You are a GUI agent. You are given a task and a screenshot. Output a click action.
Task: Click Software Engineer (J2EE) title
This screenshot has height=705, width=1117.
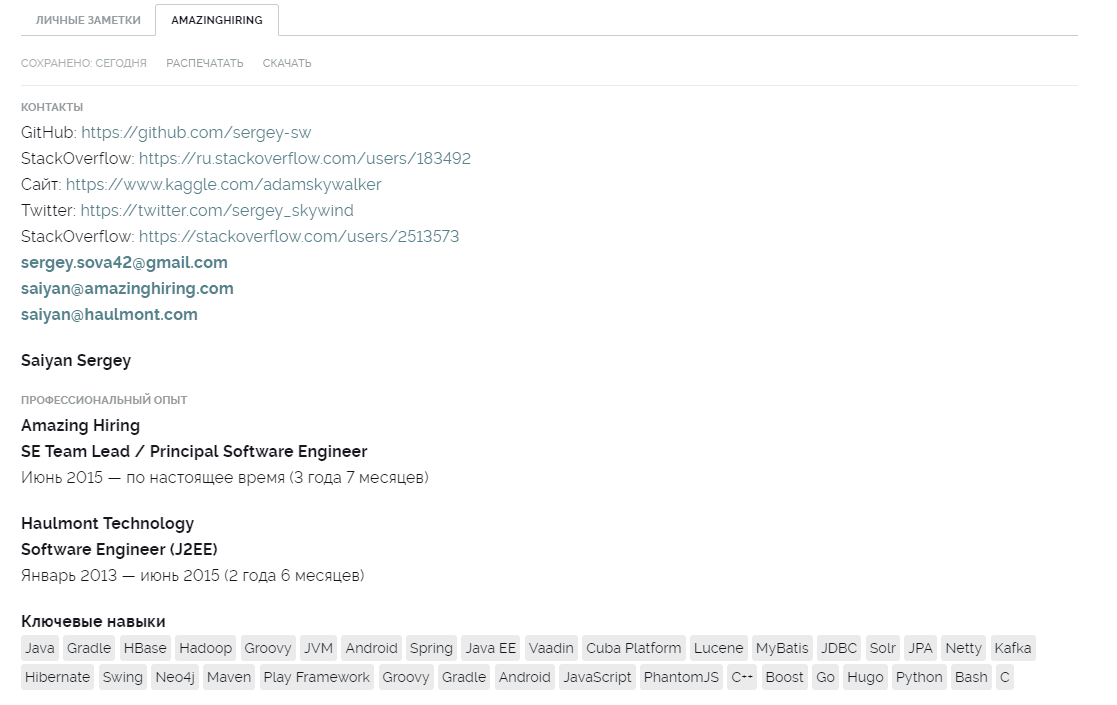(x=119, y=550)
